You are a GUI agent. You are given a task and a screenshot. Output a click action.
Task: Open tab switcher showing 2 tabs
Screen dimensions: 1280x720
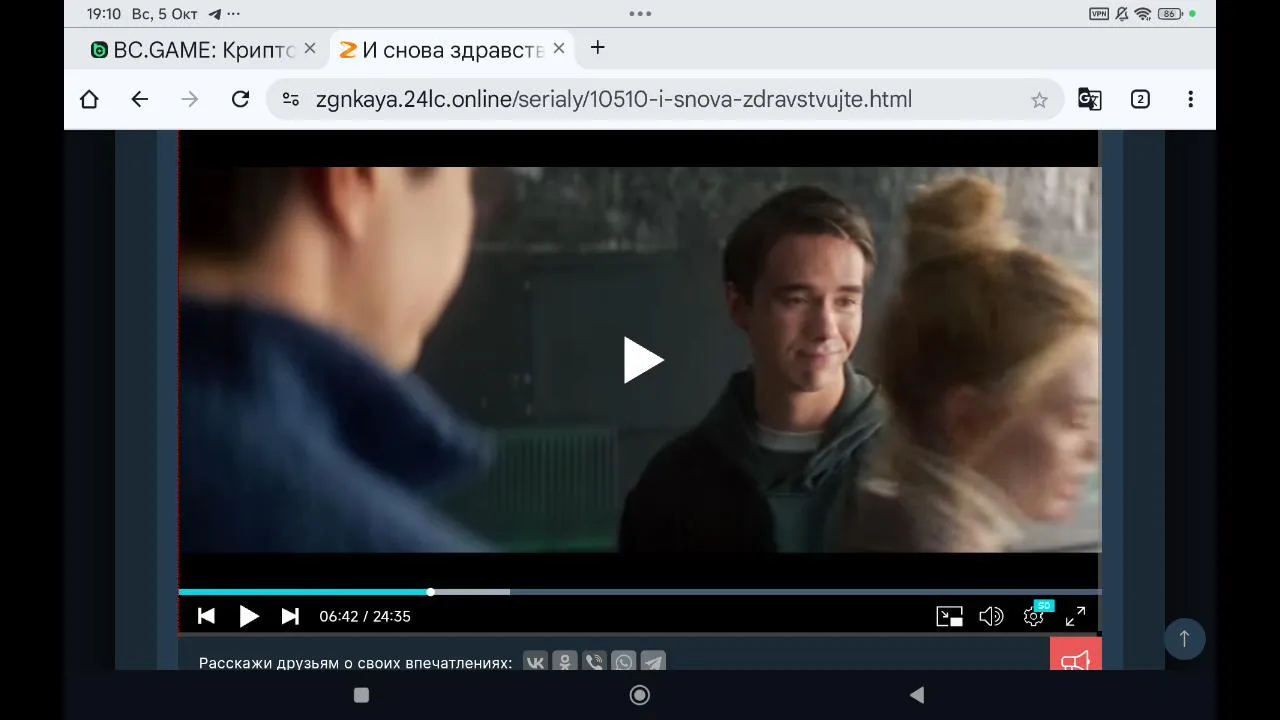[x=1140, y=99]
